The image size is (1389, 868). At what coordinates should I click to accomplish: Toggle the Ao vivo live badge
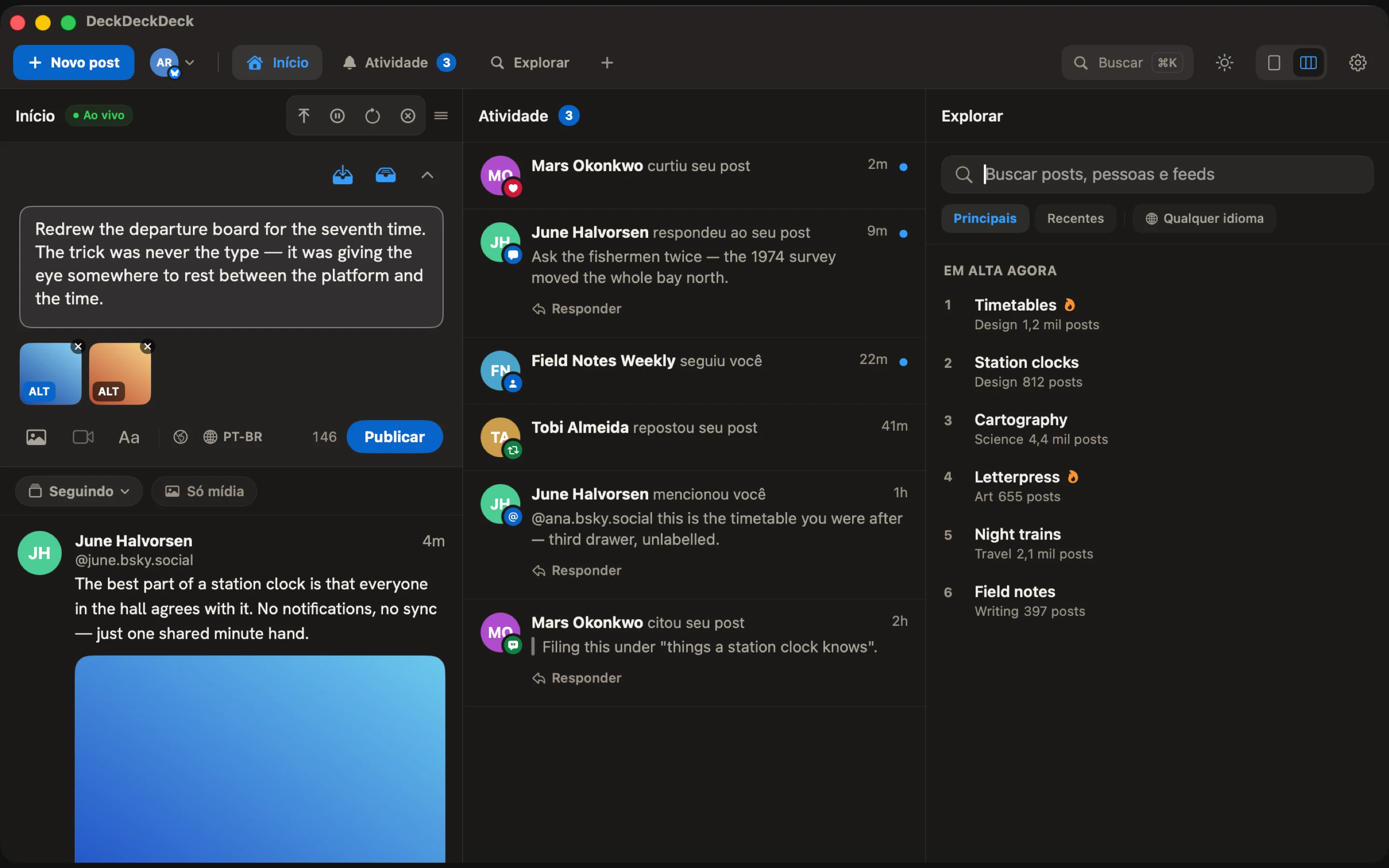(99, 115)
